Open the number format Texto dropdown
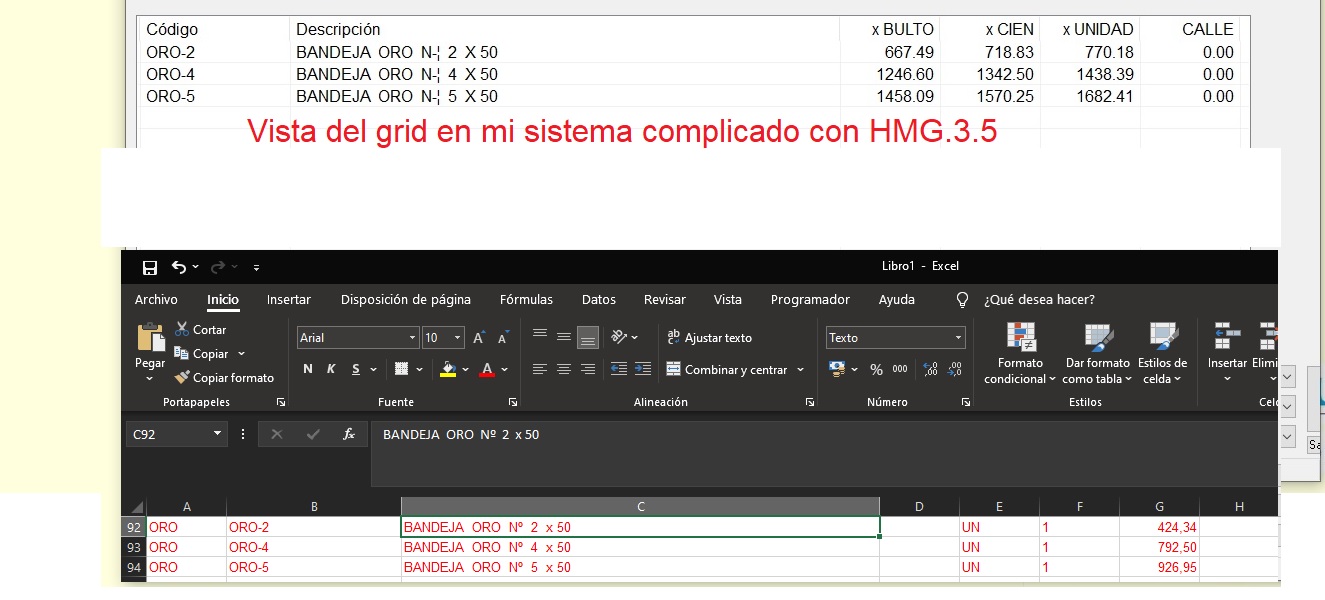1325x600 pixels. (959, 338)
